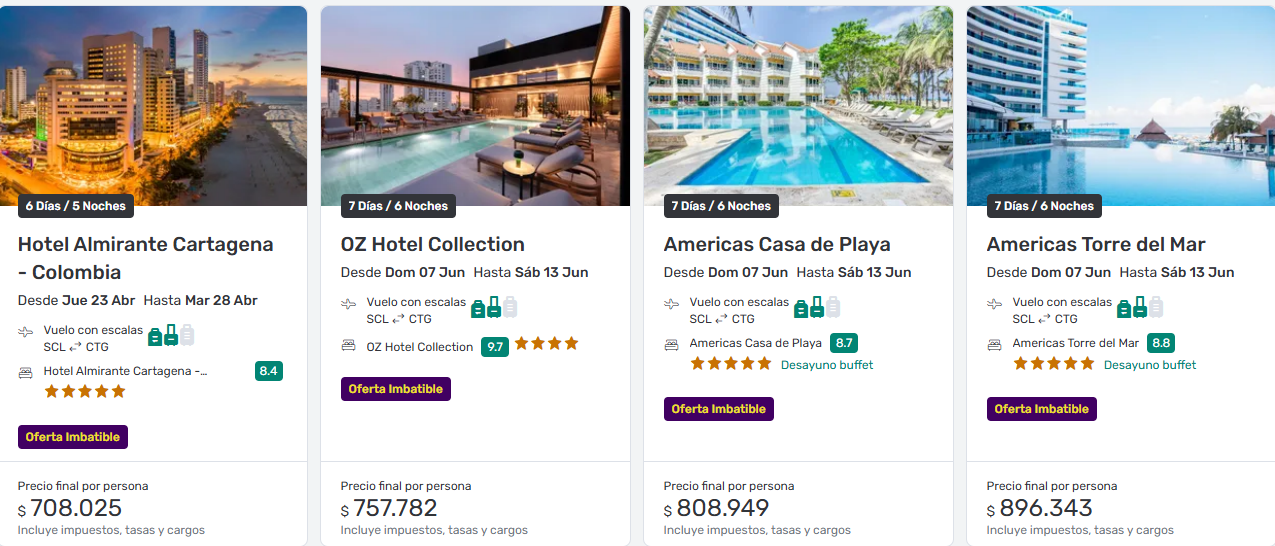Click the OZ Hotel Collection title

[x=432, y=244]
